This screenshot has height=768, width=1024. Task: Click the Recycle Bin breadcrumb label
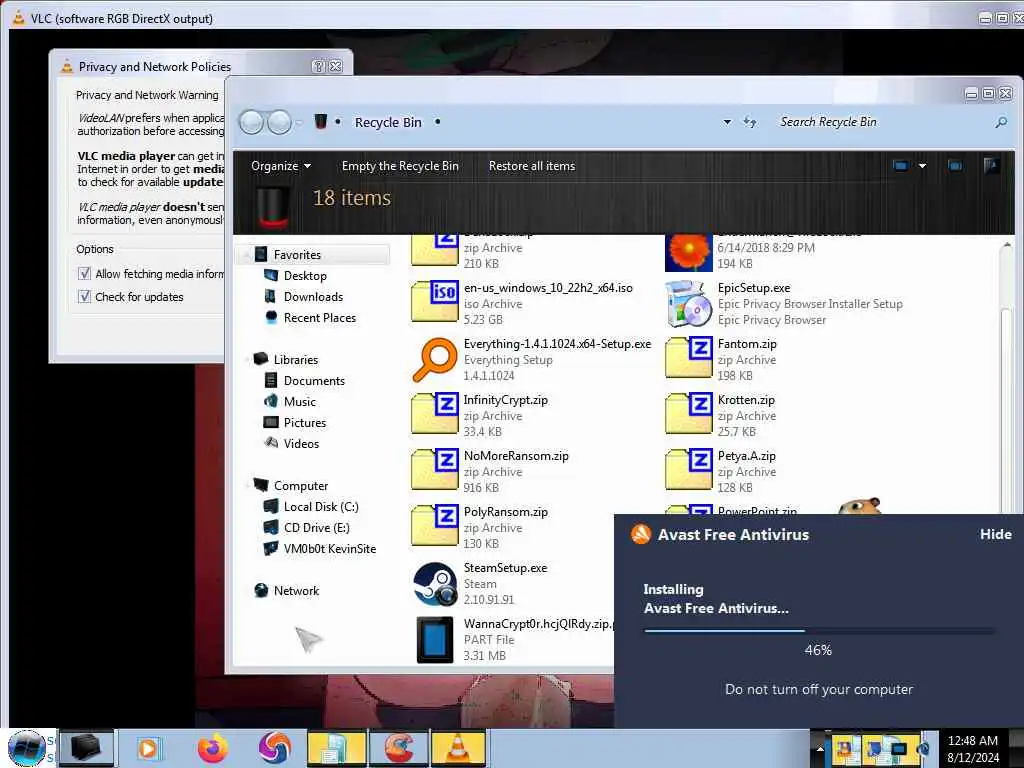pos(388,122)
